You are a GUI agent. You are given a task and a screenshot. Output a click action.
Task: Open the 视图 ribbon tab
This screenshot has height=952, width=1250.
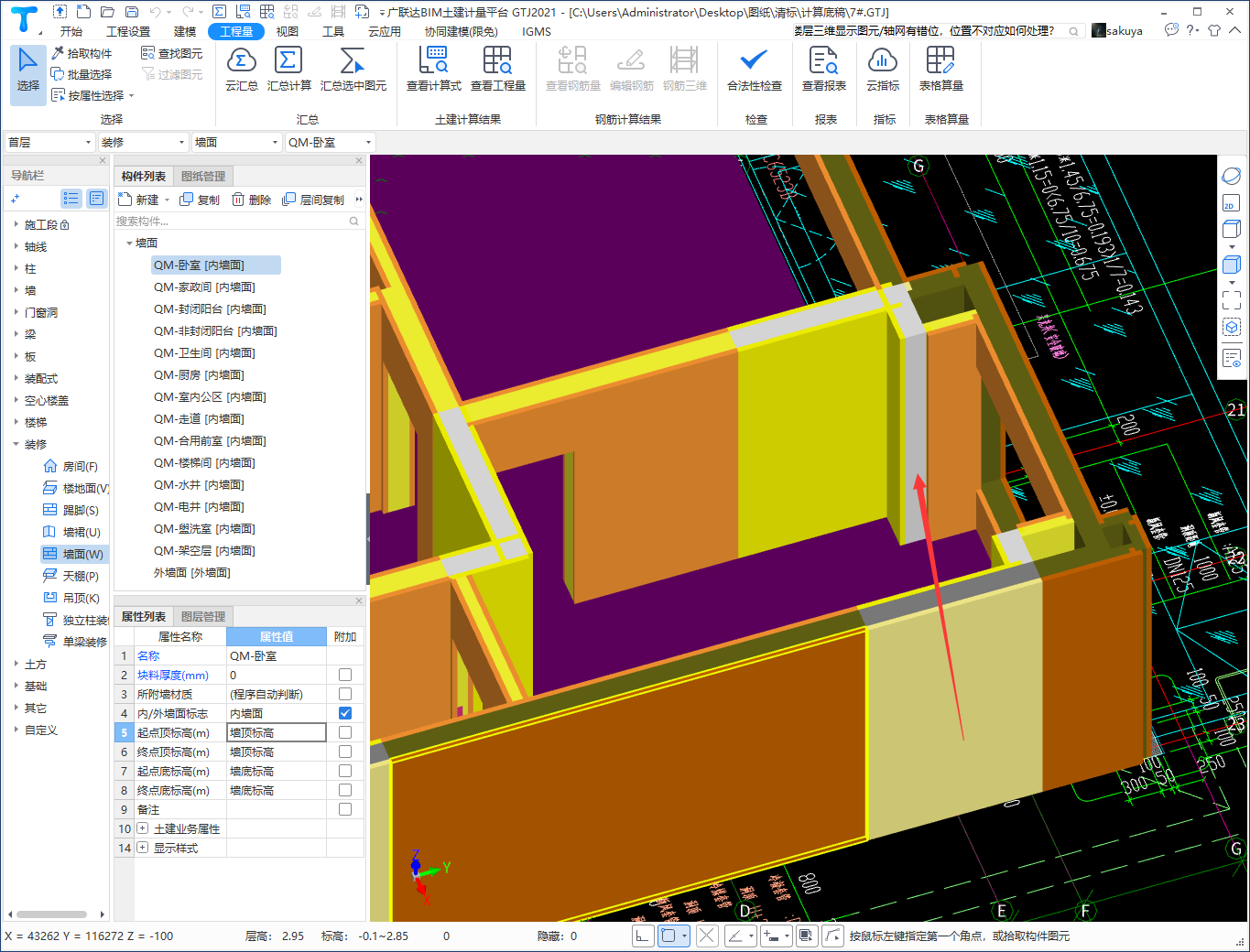click(x=288, y=31)
